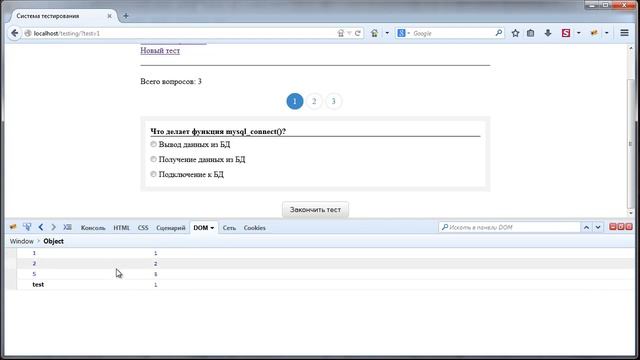Open the Firebug toolbar button dropdown
The height and width of the screenshot is (360, 640).
tap(607, 33)
